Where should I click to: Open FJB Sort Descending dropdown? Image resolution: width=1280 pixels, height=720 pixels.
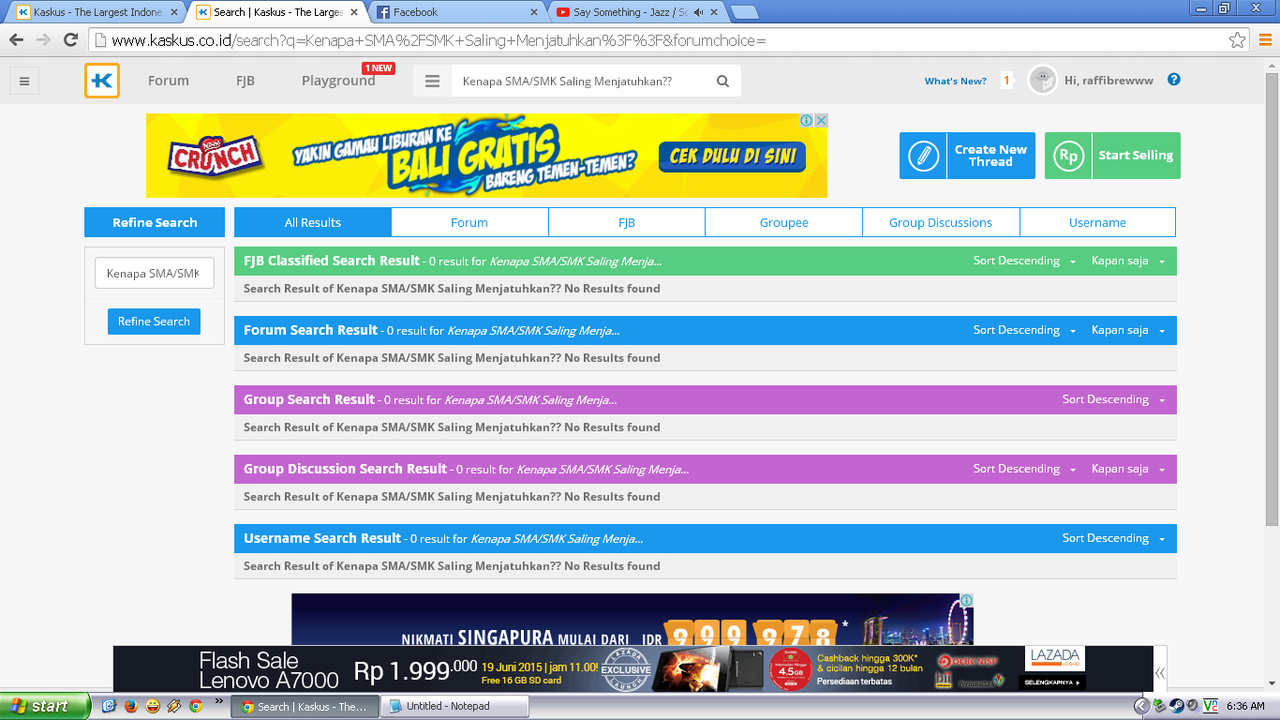(x=1024, y=261)
